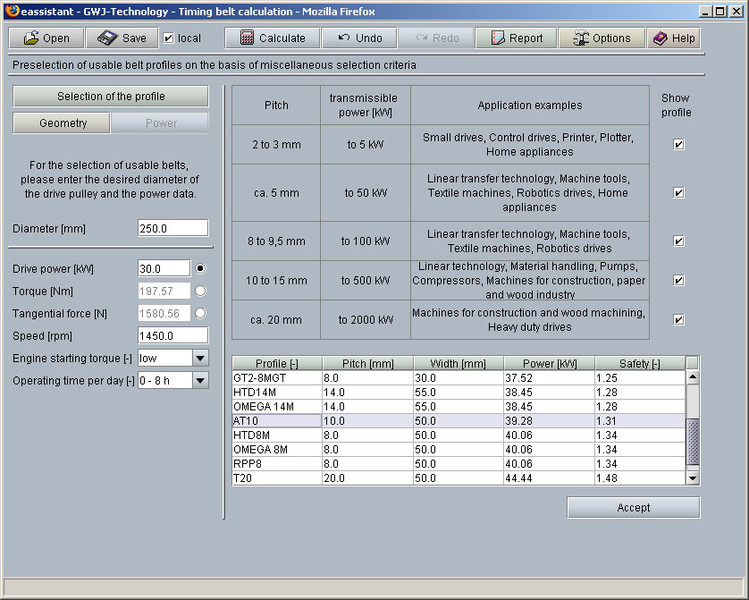Click the Selection of the profile button
Viewport: 749px width, 600px height.
click(110, 96)
